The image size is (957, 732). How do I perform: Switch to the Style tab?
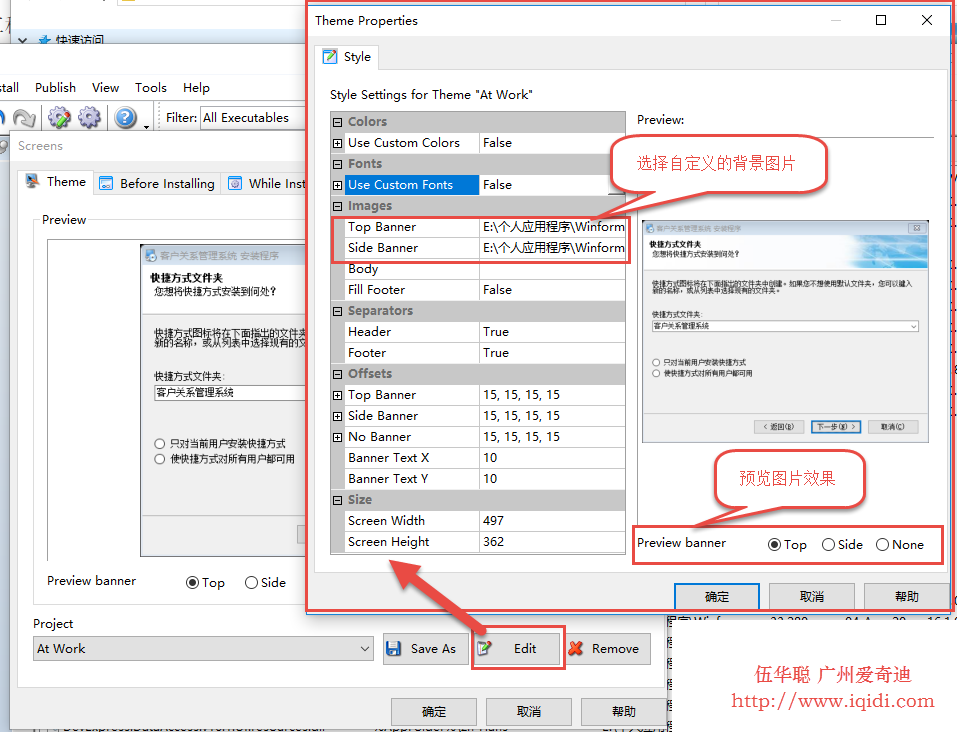347,57
